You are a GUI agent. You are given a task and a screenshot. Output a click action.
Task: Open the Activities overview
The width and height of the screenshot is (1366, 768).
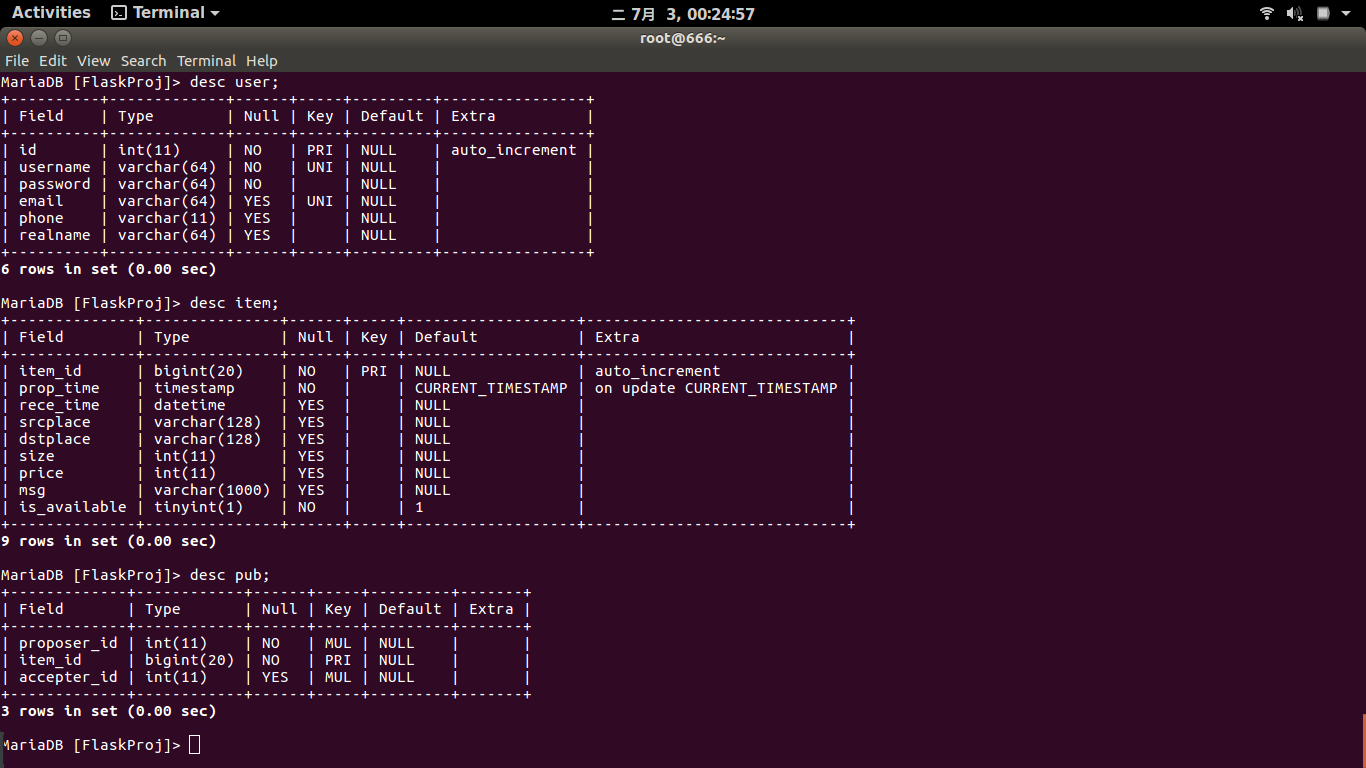tap(51, 13)
